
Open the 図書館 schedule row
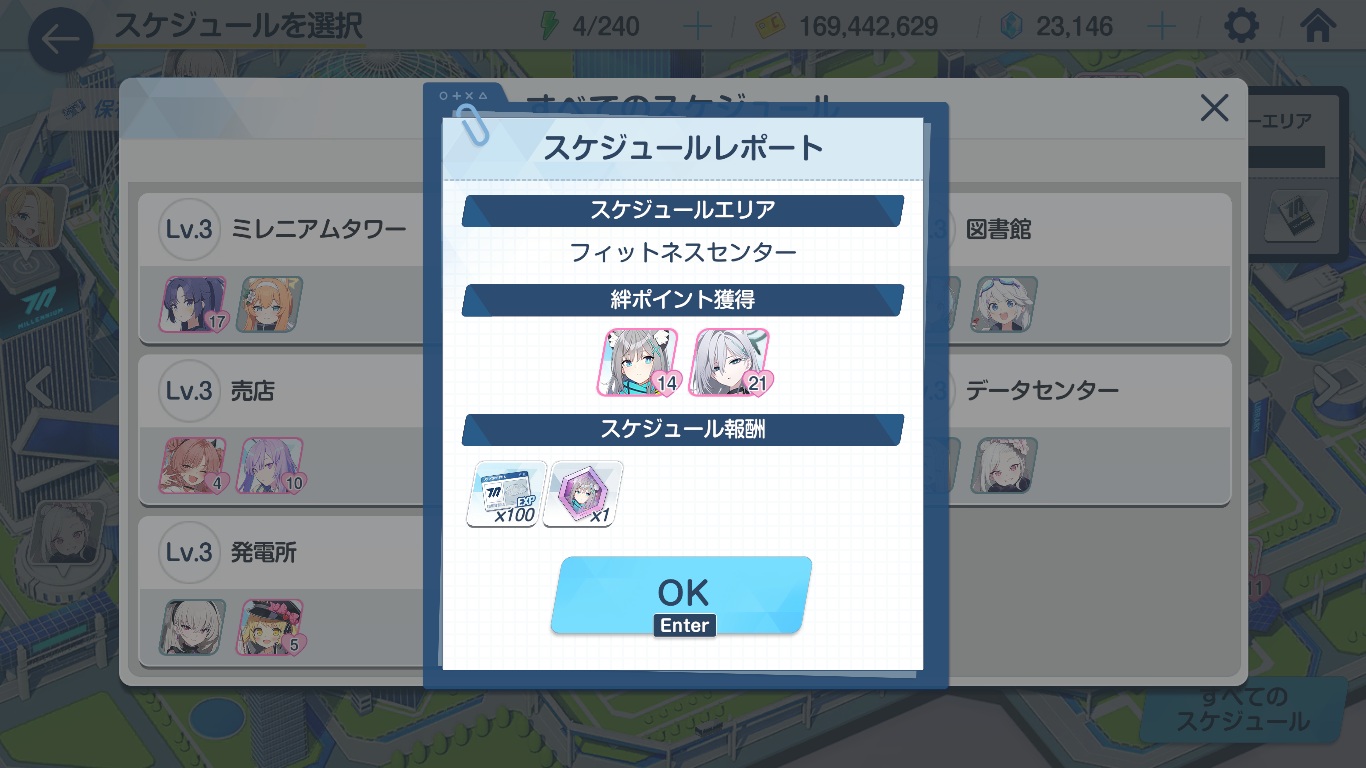pos(1085,268)
